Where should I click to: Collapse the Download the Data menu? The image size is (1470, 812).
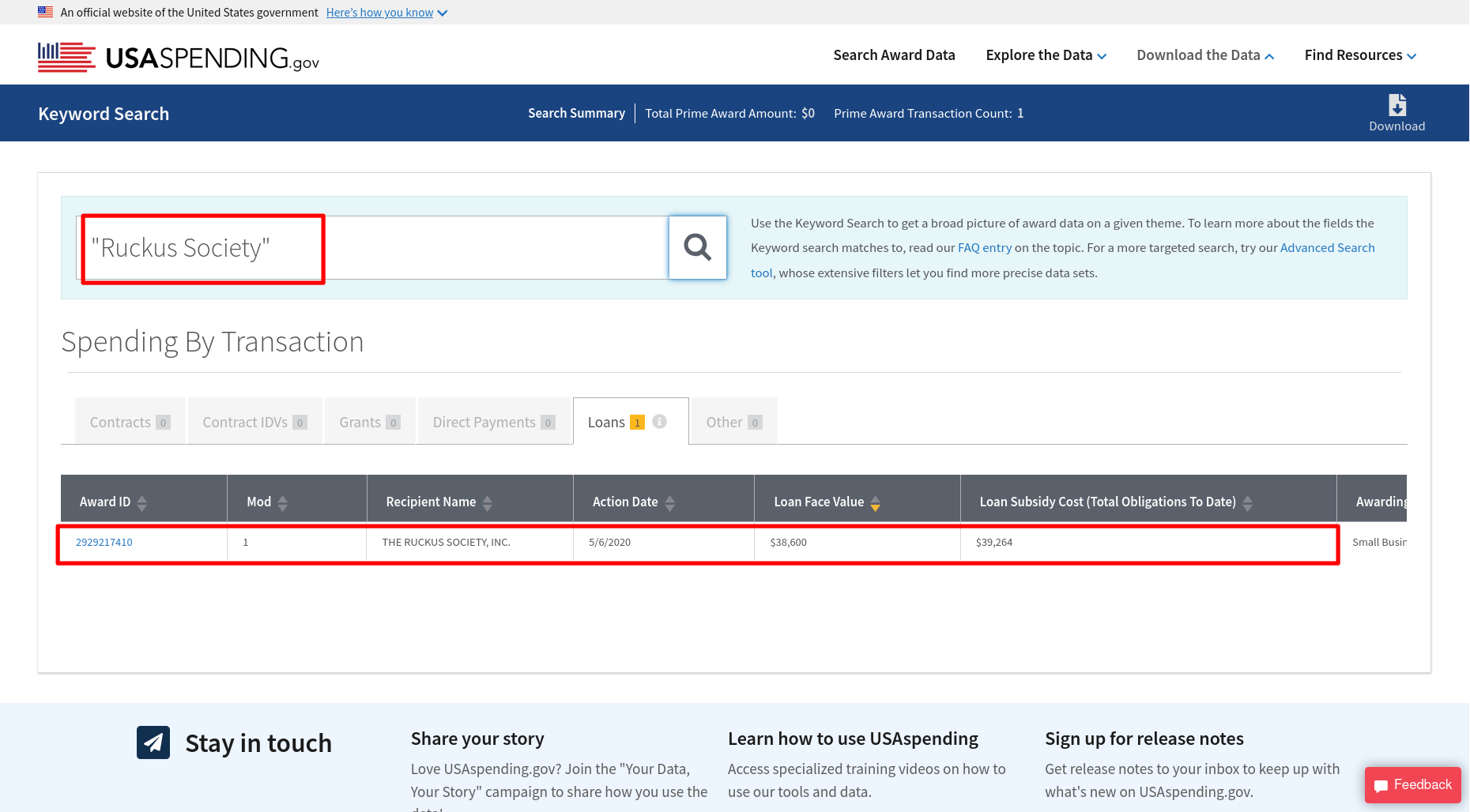(x=1204, y=55)
